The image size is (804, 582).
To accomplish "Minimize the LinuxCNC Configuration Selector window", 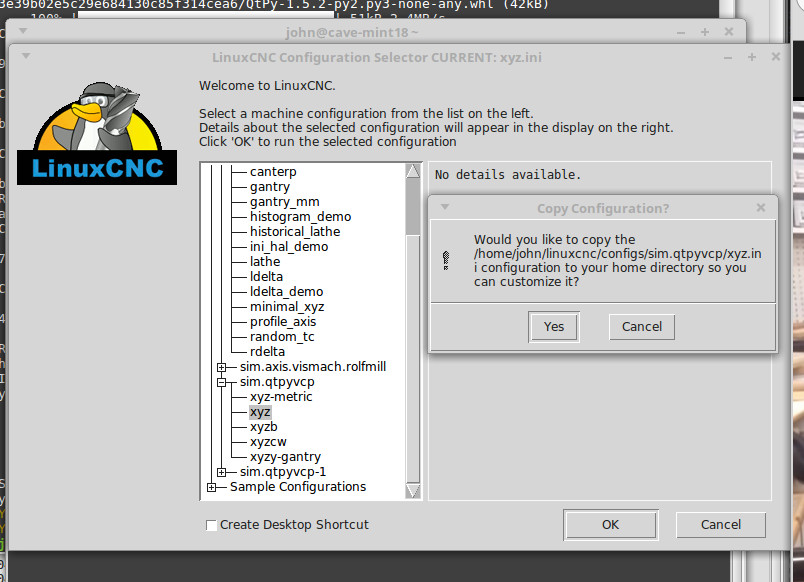I will 728,57.
